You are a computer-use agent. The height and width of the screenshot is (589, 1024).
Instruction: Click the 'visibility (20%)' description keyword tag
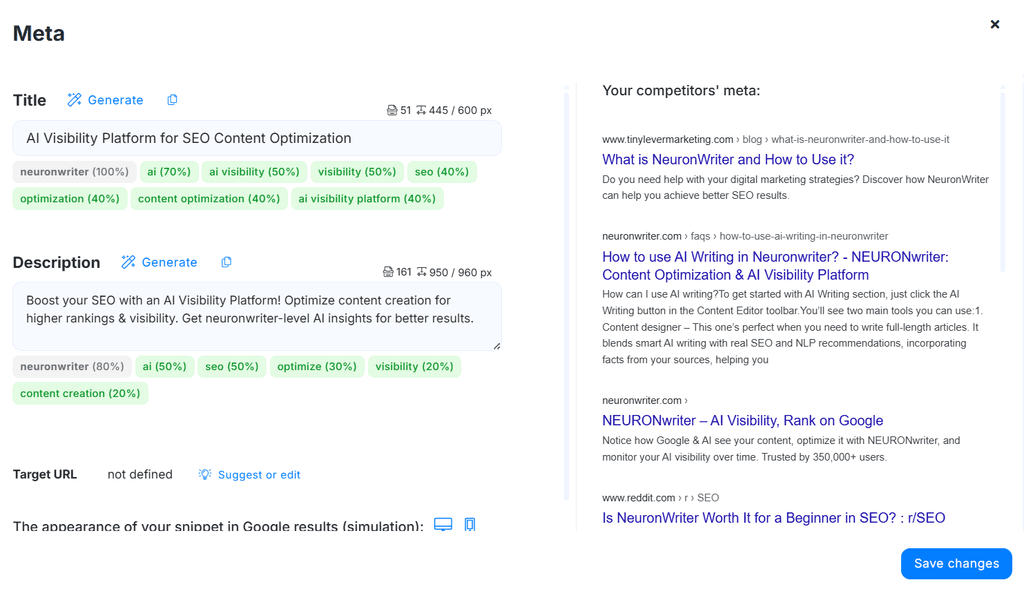(x=415, y=366)
